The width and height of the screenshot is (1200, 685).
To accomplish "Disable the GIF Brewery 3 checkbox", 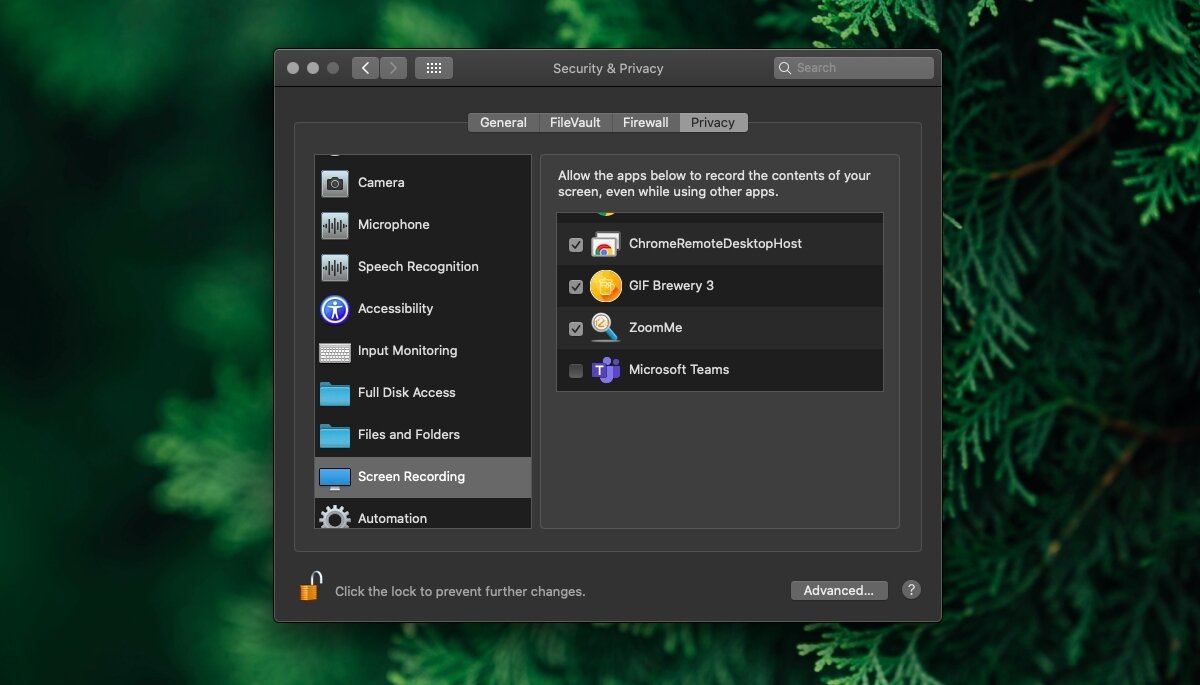I will [576, 287].
